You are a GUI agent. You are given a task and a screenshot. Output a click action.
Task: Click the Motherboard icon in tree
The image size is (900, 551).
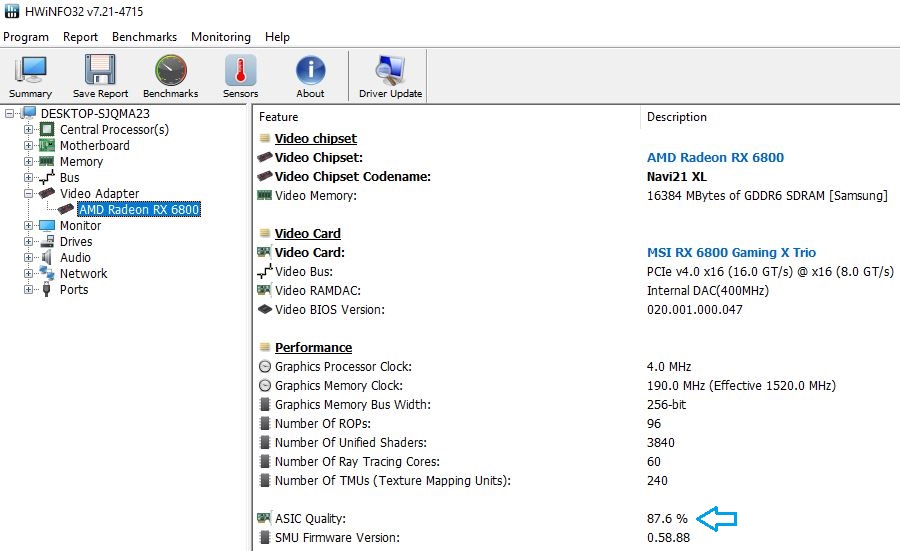point(47,145)
